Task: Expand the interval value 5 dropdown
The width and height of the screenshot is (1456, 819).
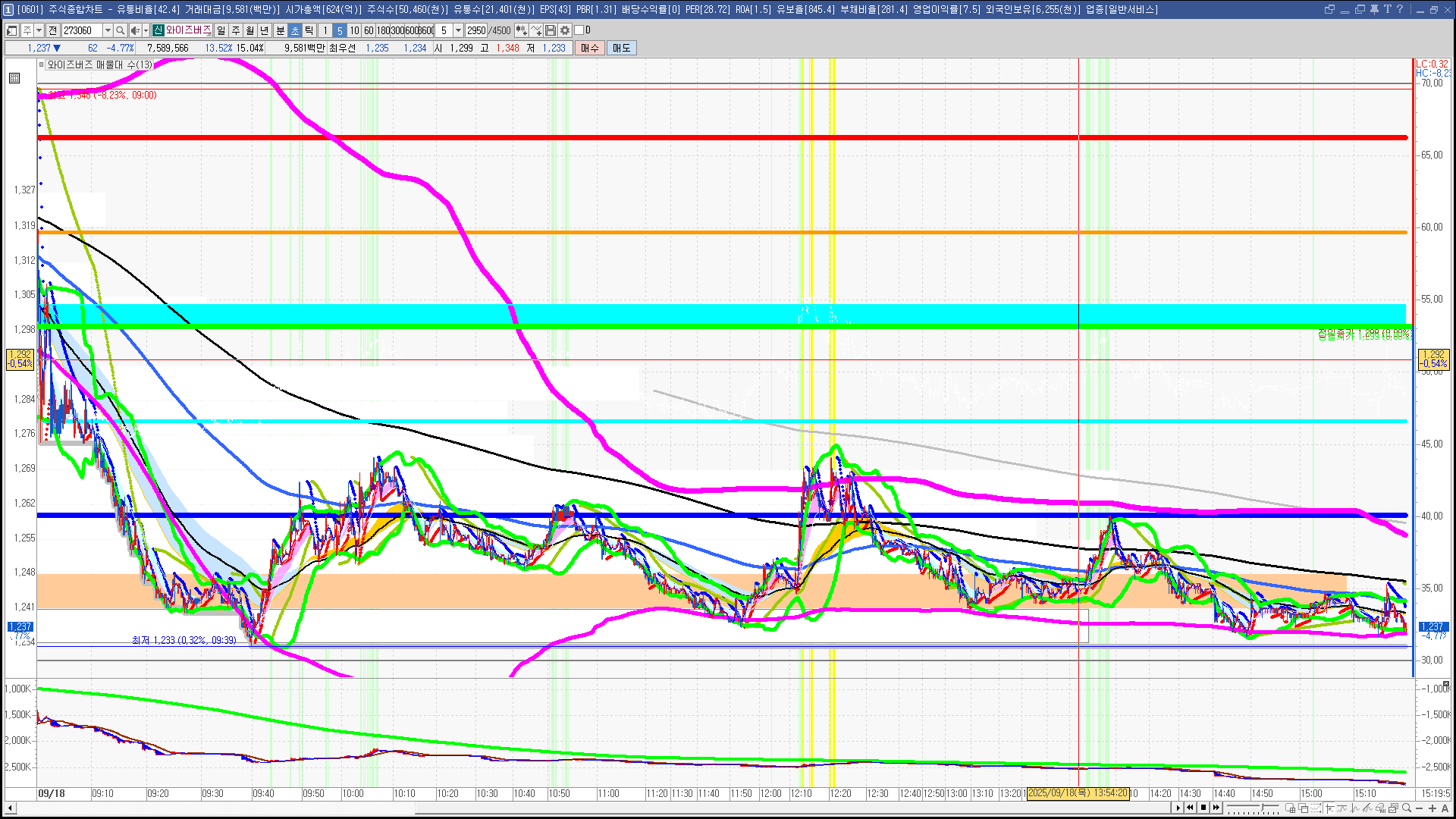Action: click(458, 30)
